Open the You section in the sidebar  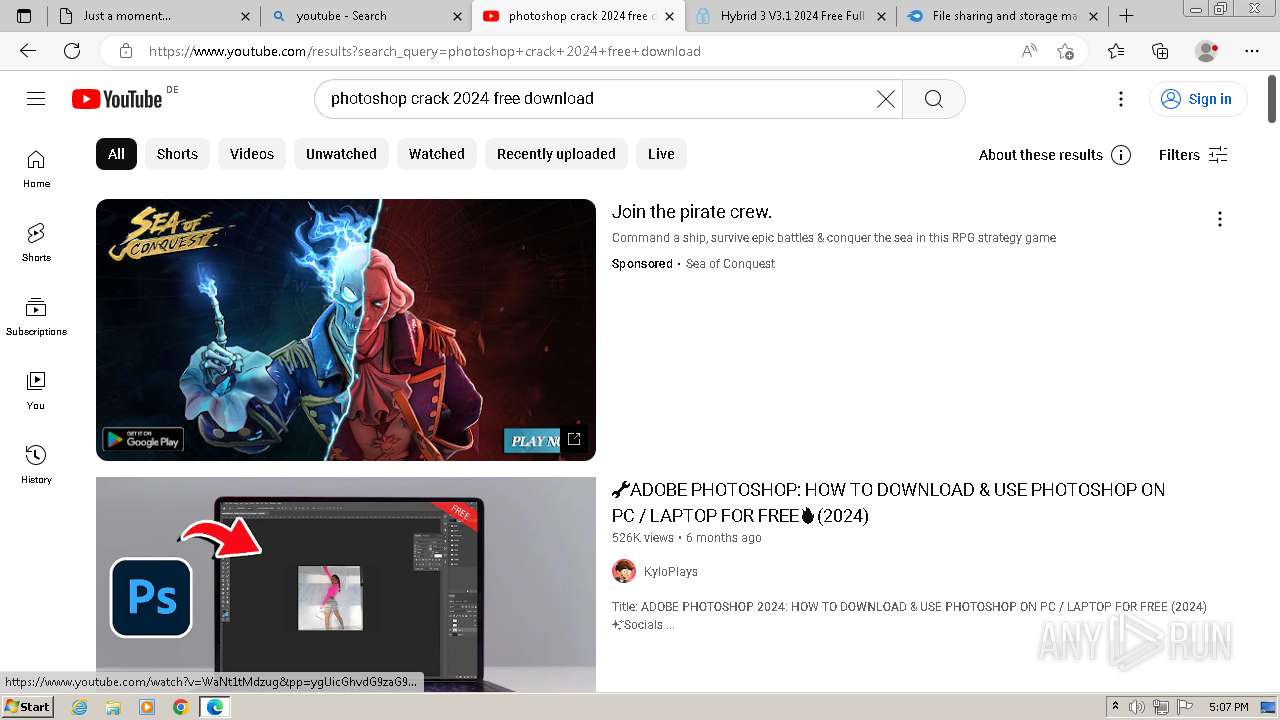tap(36, 390)
